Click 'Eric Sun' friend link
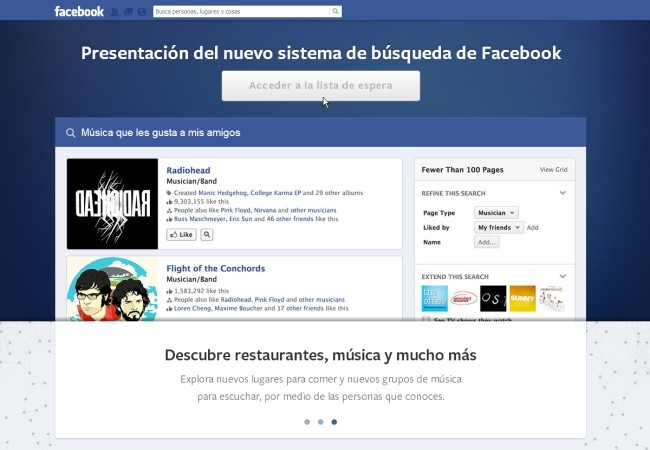Viewport: 650px width, 450px height. pos(240,219)
